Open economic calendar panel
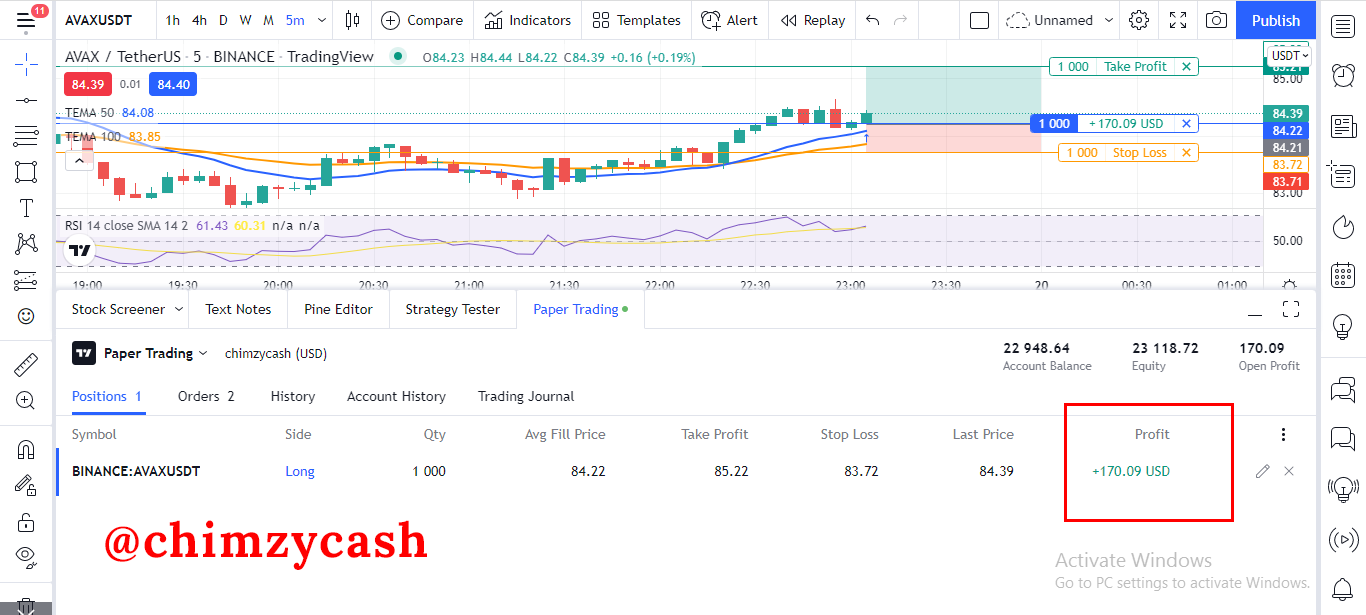 1342,275
